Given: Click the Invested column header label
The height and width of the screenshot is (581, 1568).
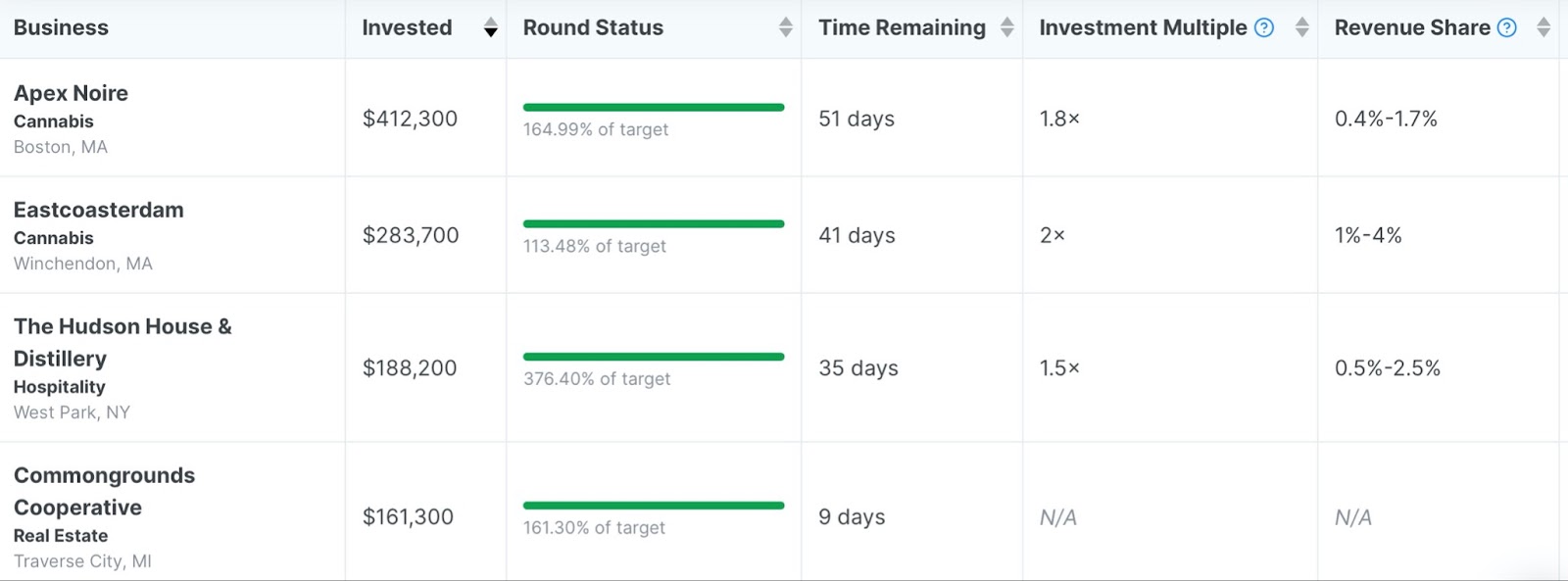Looking at the screenshot, I should point(407,27).
